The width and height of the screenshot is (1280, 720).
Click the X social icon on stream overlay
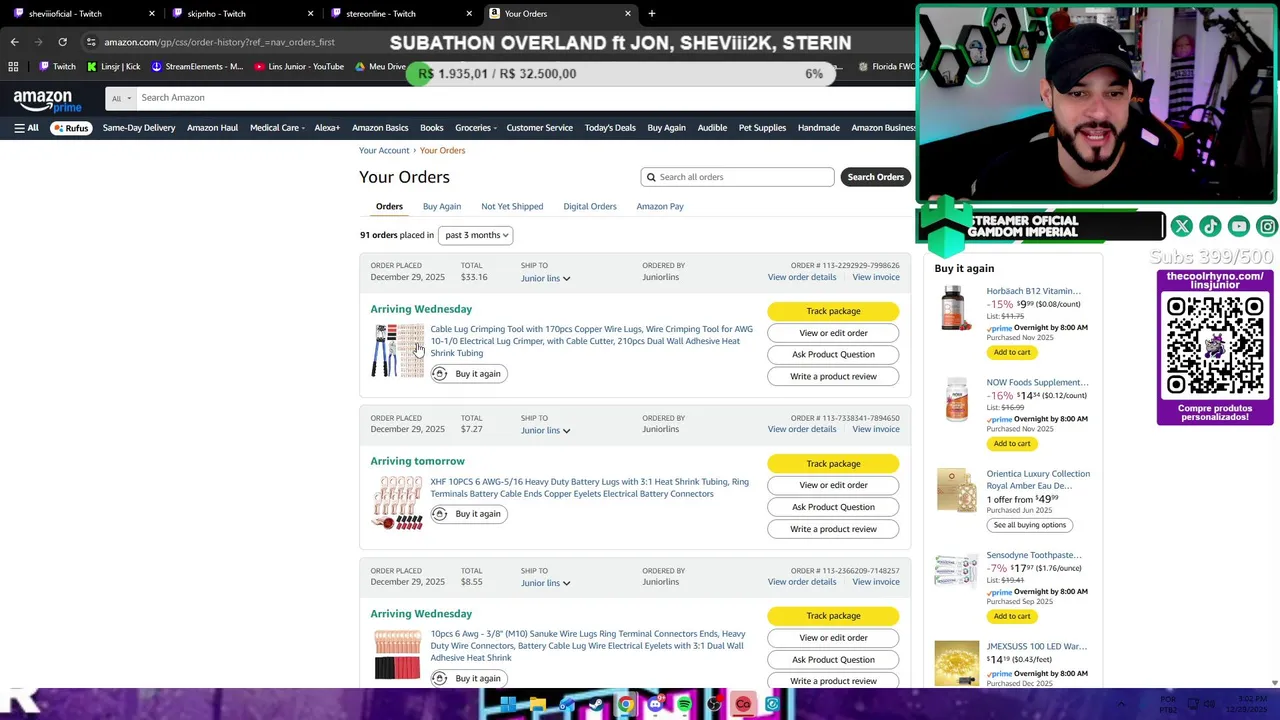point(1181,227)
